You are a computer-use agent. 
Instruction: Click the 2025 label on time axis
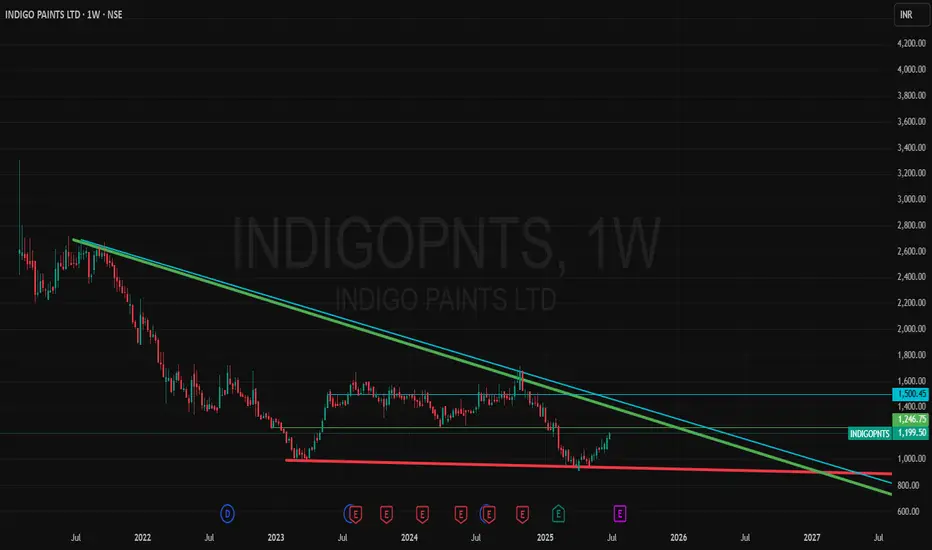click(x=545, y=538)
